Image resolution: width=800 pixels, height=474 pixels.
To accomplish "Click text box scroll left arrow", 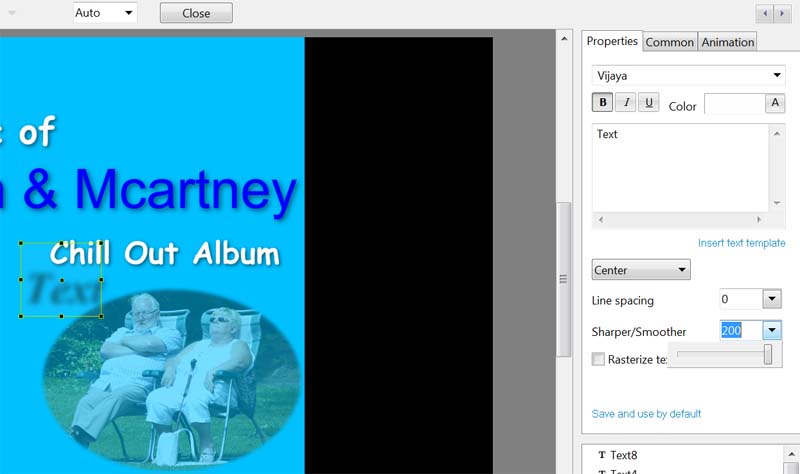I will tap(601, 219).
